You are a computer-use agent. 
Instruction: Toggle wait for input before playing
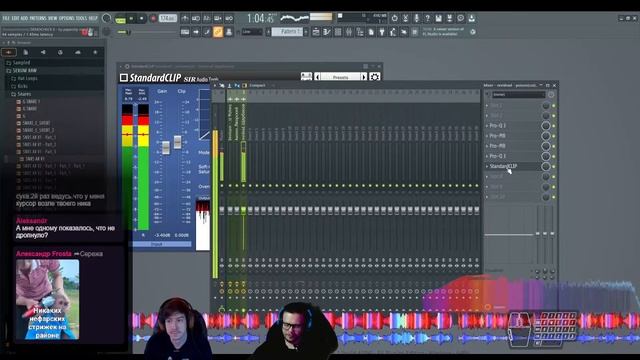(x=196, y=18)
